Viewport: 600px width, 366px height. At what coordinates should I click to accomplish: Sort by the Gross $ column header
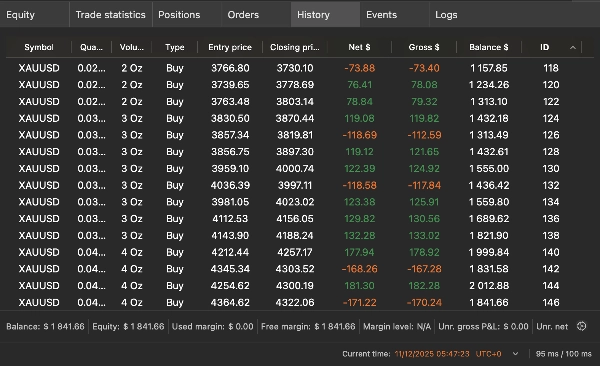pos(424,47)
